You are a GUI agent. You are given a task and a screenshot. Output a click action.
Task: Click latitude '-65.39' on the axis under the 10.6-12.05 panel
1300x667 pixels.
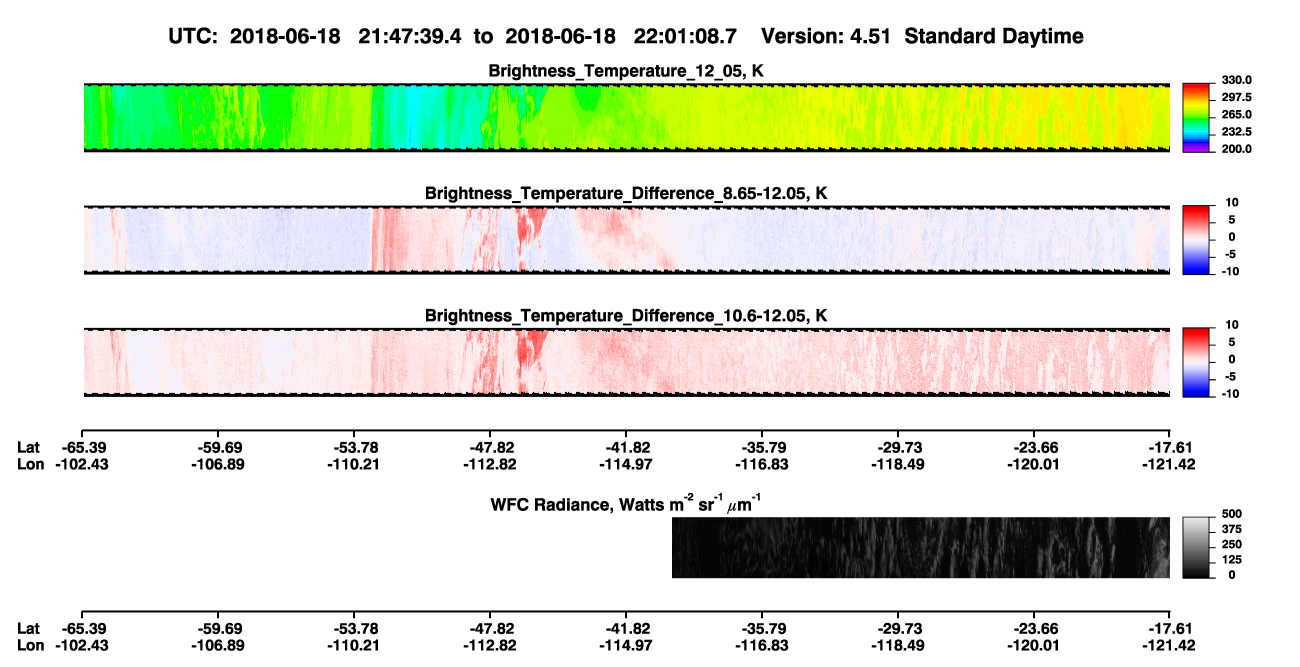tap(82, 447)
